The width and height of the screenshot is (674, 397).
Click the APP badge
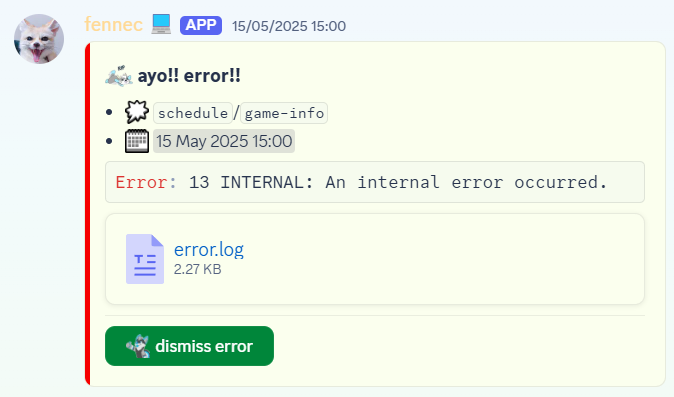[201, 25]
